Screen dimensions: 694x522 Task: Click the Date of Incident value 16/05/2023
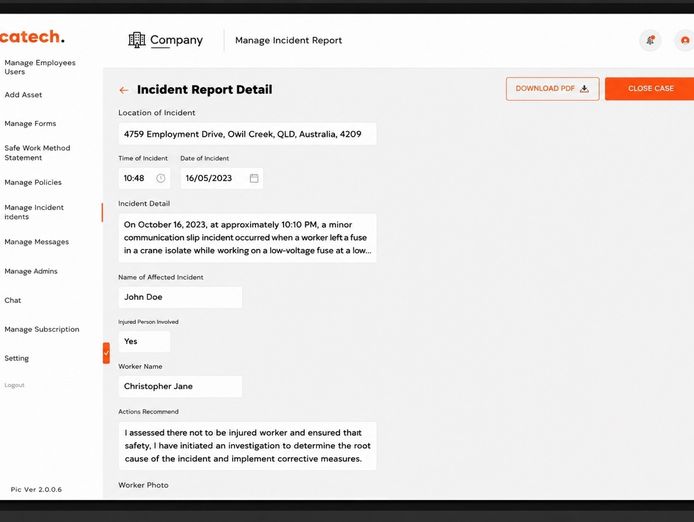pos(208,178)
